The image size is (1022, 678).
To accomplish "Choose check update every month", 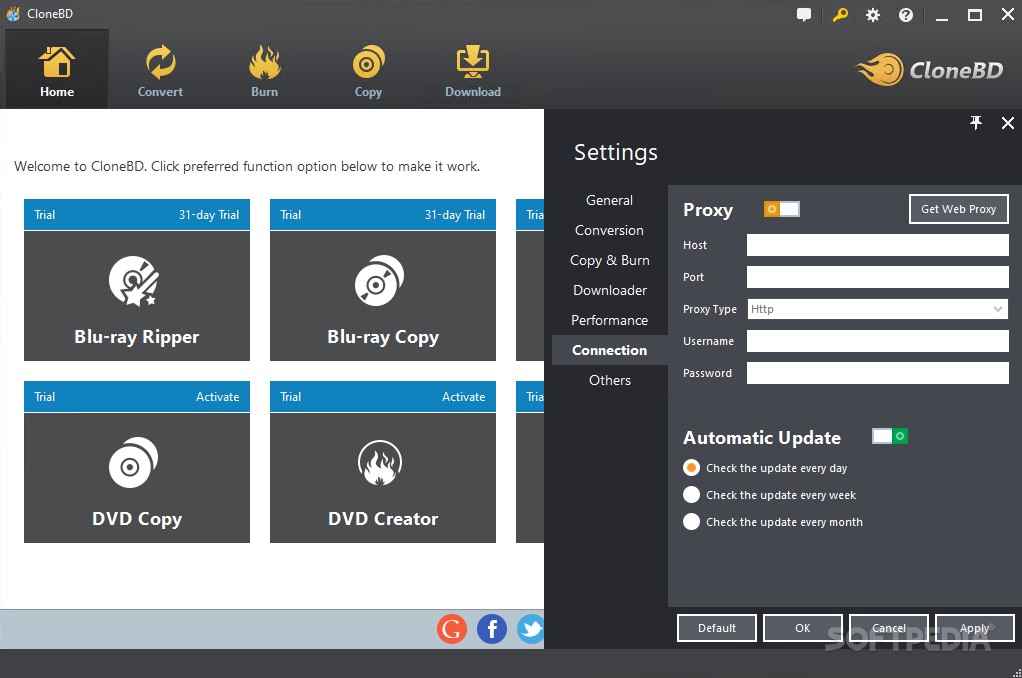I will [x=691, y=521].
